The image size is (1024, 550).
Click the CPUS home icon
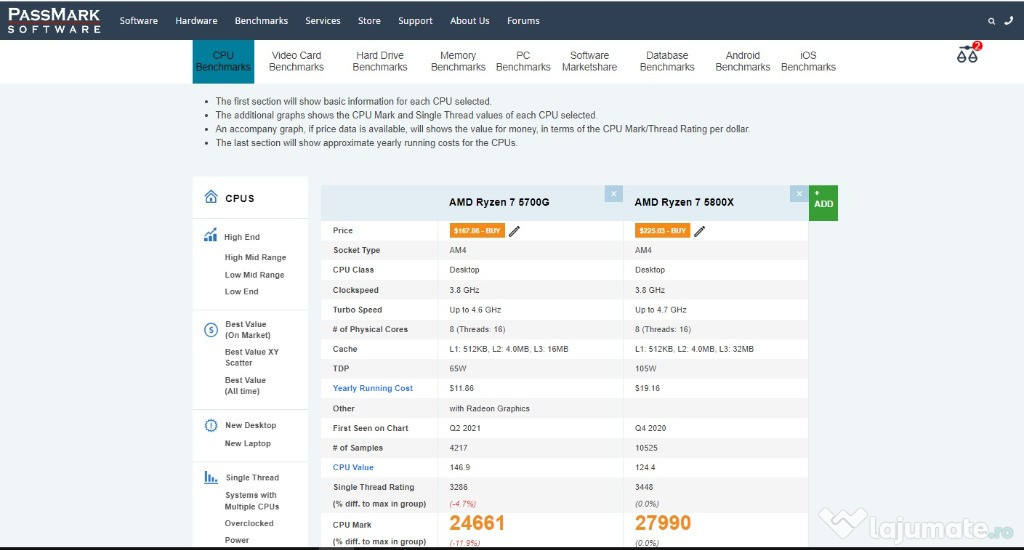[x=210, y=197]
